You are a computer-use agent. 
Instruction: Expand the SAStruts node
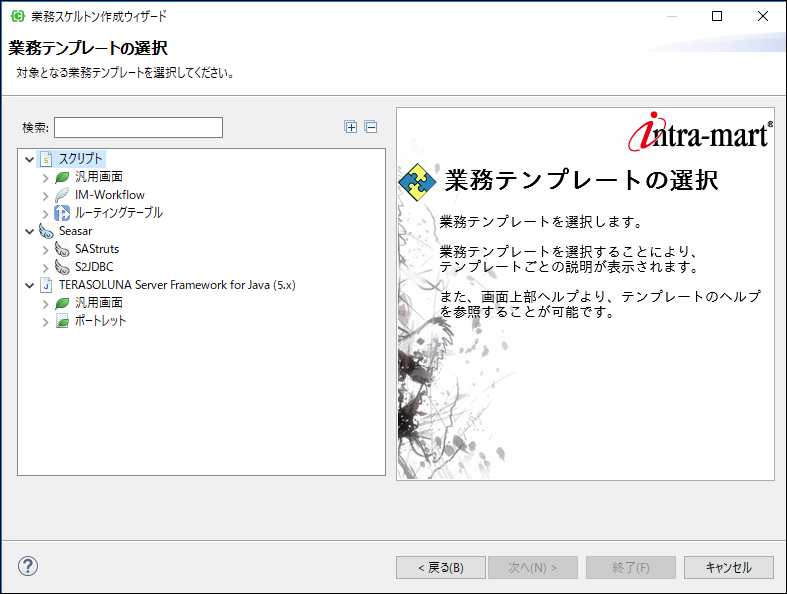click(x=46, y=250)
